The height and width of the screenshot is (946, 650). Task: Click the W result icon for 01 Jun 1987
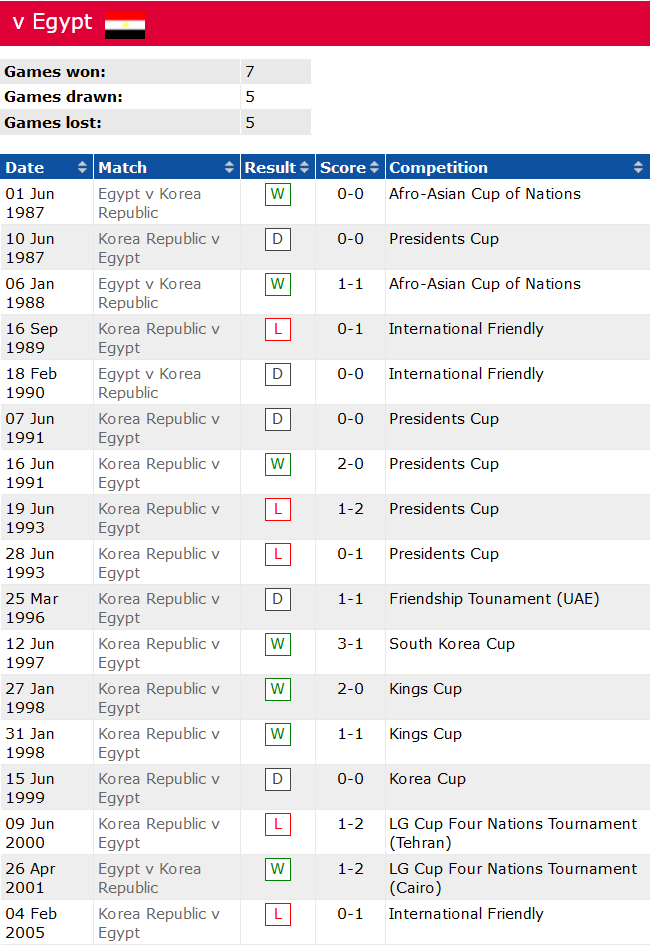[278, 194]
